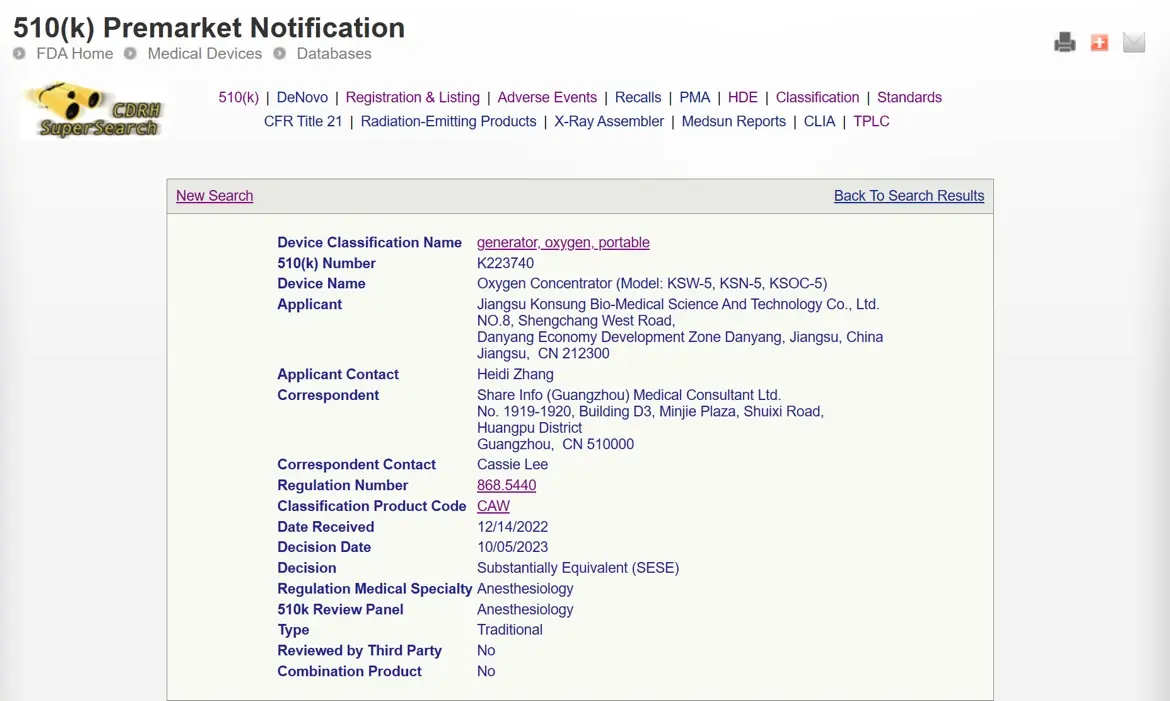
Task: Click Back To Search Results
Action: click(908, 195)
